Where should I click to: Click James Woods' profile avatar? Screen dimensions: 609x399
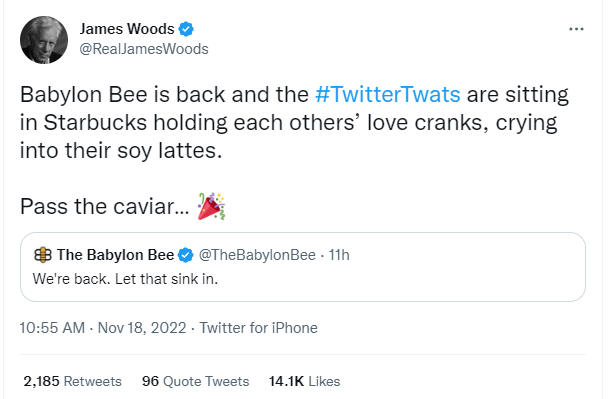click(44, 40)
